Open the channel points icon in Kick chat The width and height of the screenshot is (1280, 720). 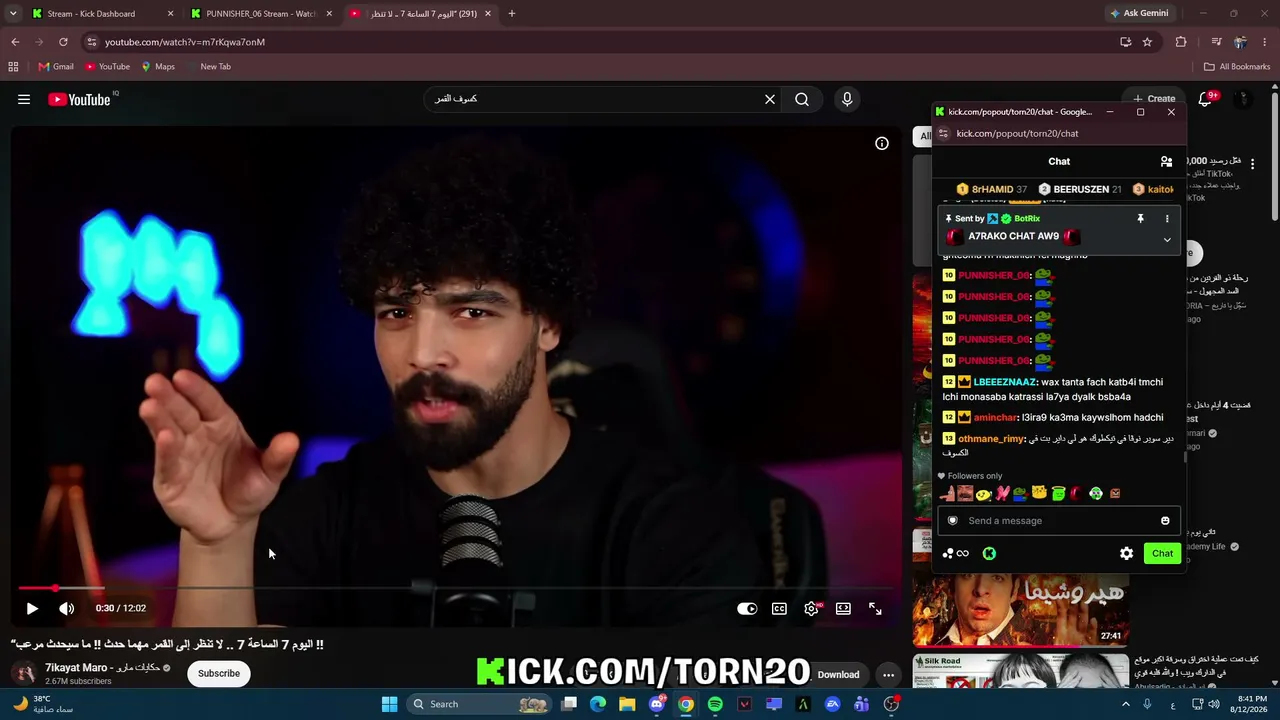click(x=956, y=553)
